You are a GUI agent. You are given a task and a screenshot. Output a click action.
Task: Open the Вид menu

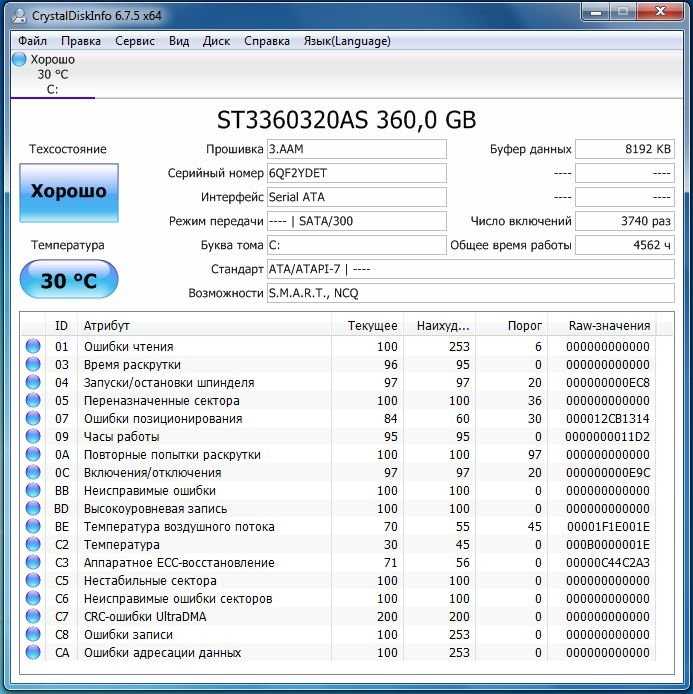click(179, 41)
